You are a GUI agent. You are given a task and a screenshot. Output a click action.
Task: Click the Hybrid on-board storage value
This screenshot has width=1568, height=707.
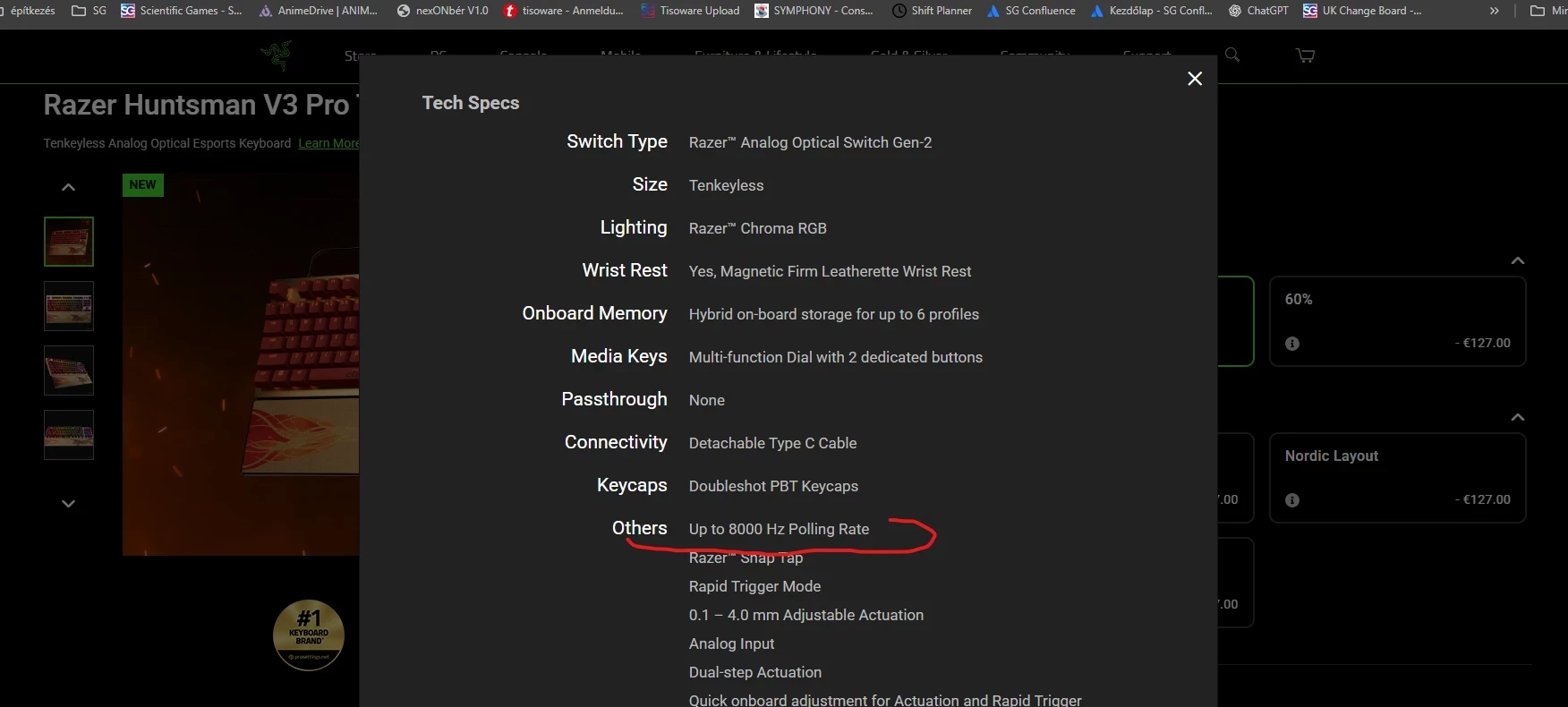coord(833,314)
